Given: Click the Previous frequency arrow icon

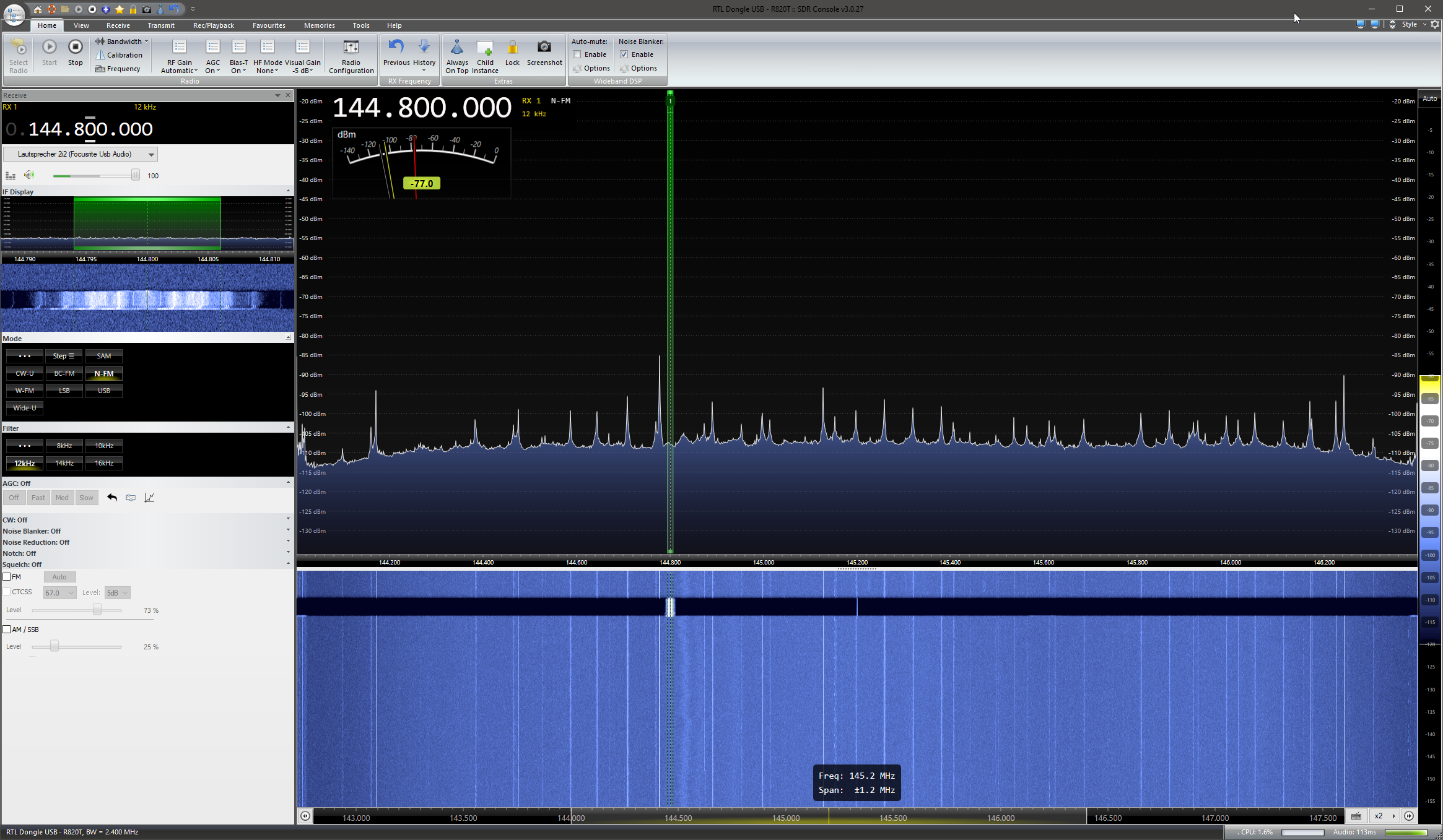Looking at the screenshot, I should pyautogui.click(x=396, y=47).
